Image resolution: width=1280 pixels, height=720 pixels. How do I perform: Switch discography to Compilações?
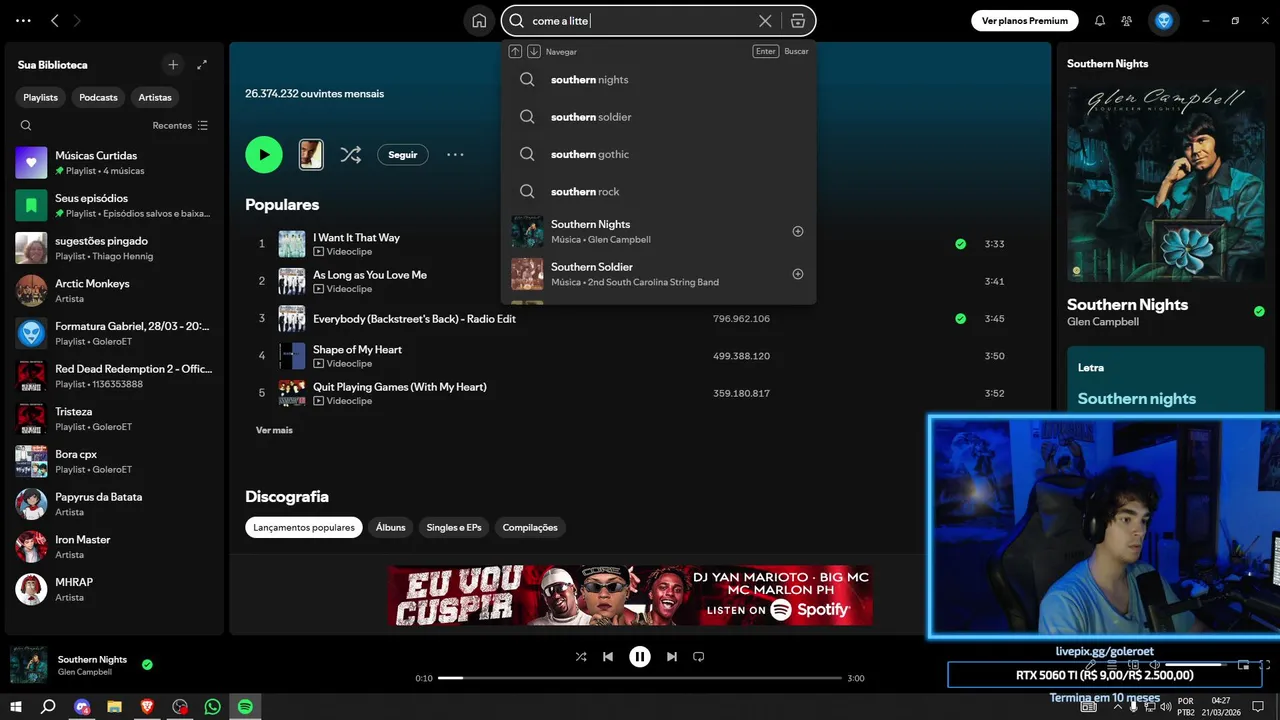point(530,527)
